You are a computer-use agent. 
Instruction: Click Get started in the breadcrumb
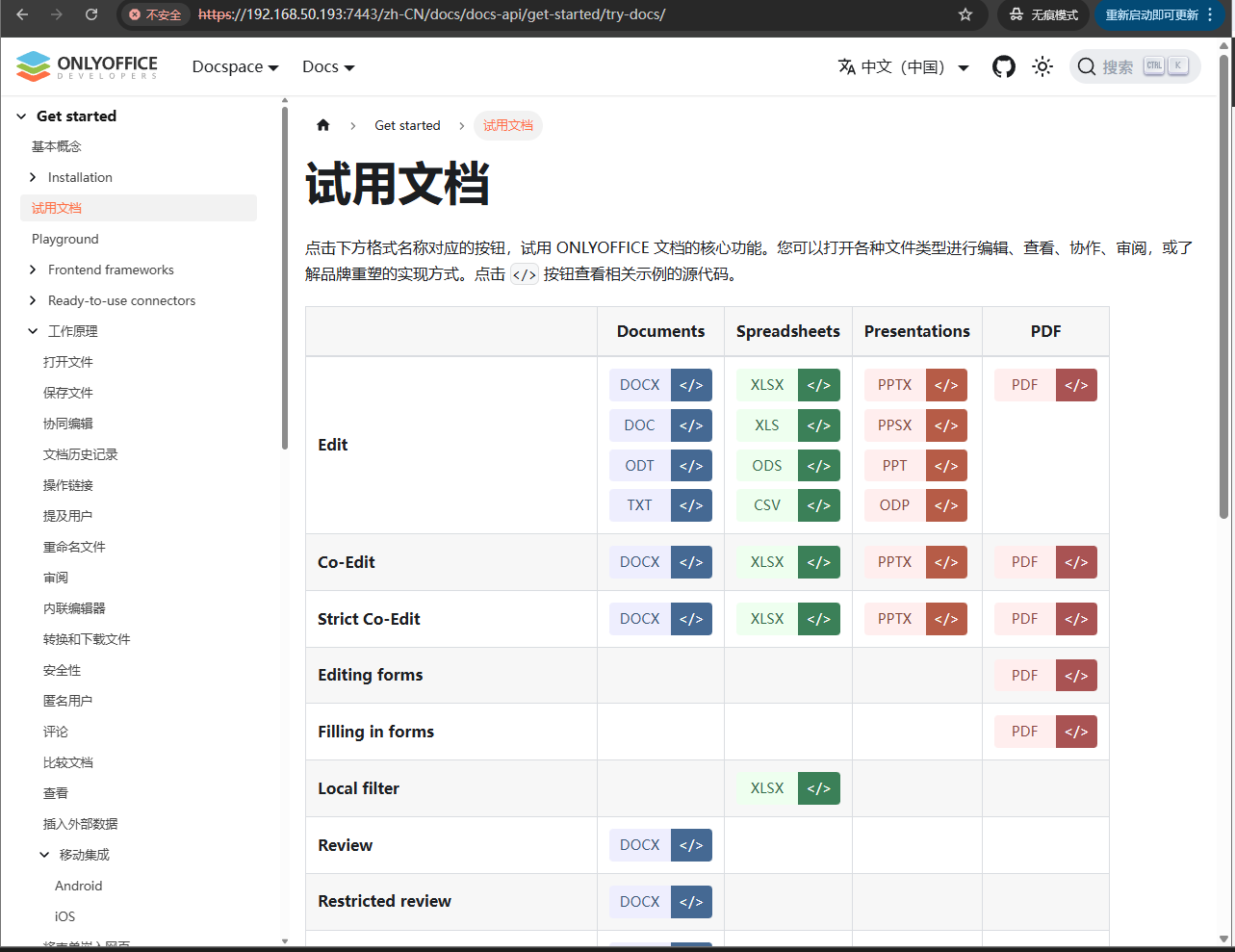tap(407, 125)
